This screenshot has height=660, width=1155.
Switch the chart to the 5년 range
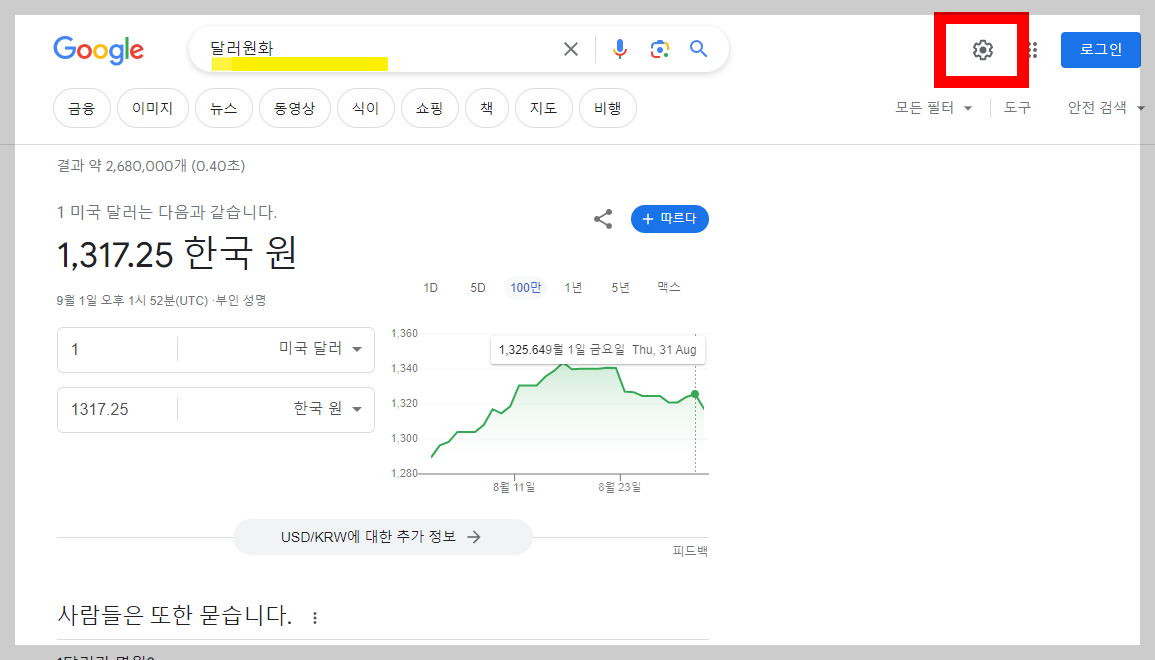tap(619, 287)
